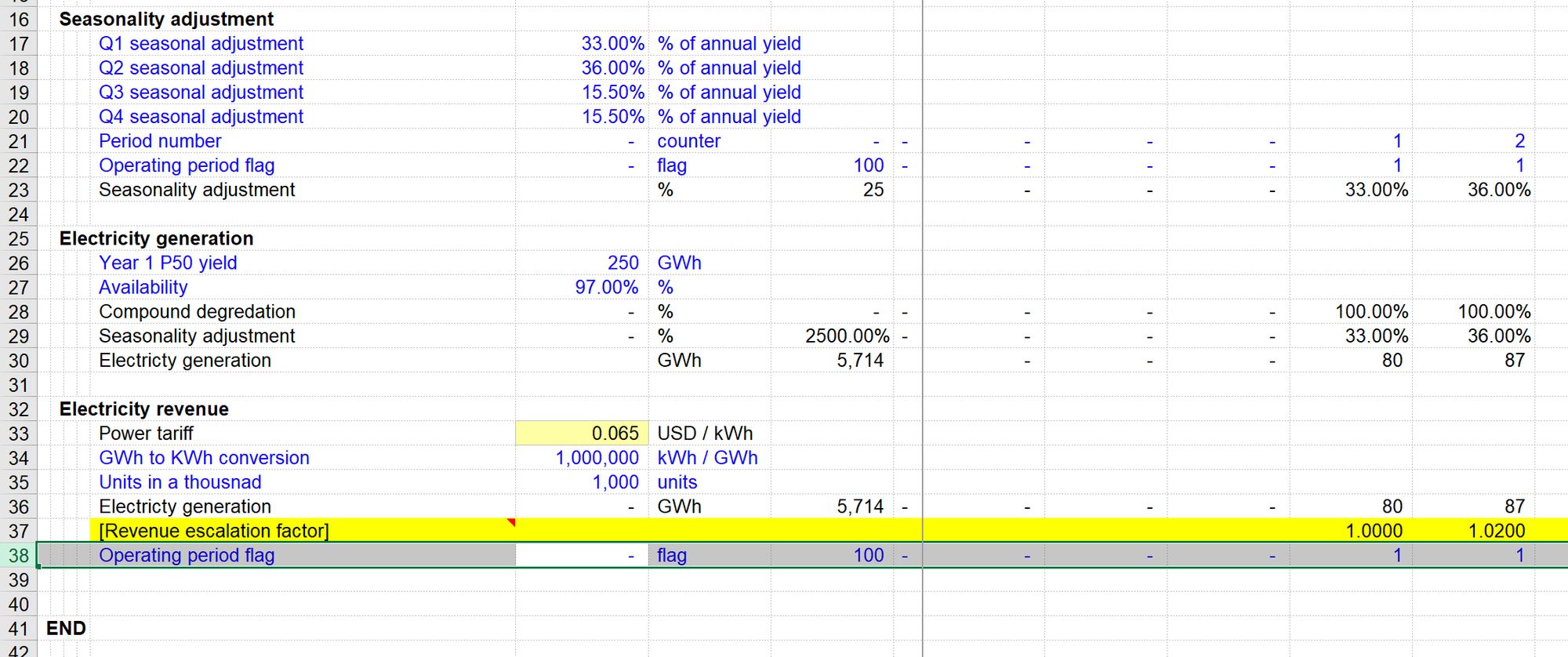
Task: Click the "Period number" label cell
Action: [x=160, y=141]
